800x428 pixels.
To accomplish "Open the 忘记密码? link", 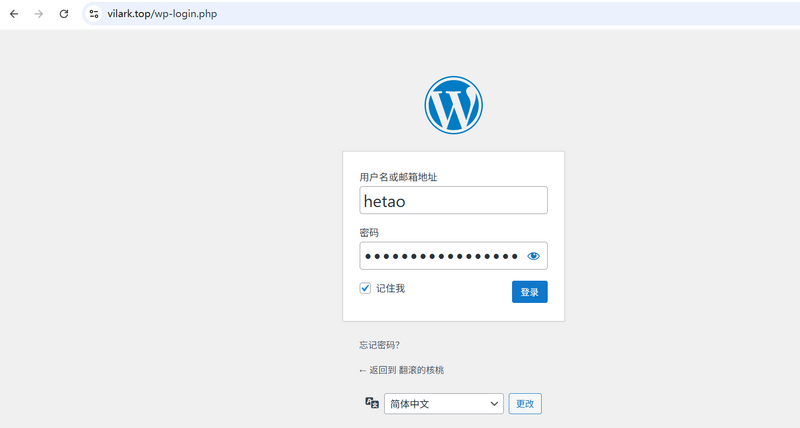I will coord(379,345).
